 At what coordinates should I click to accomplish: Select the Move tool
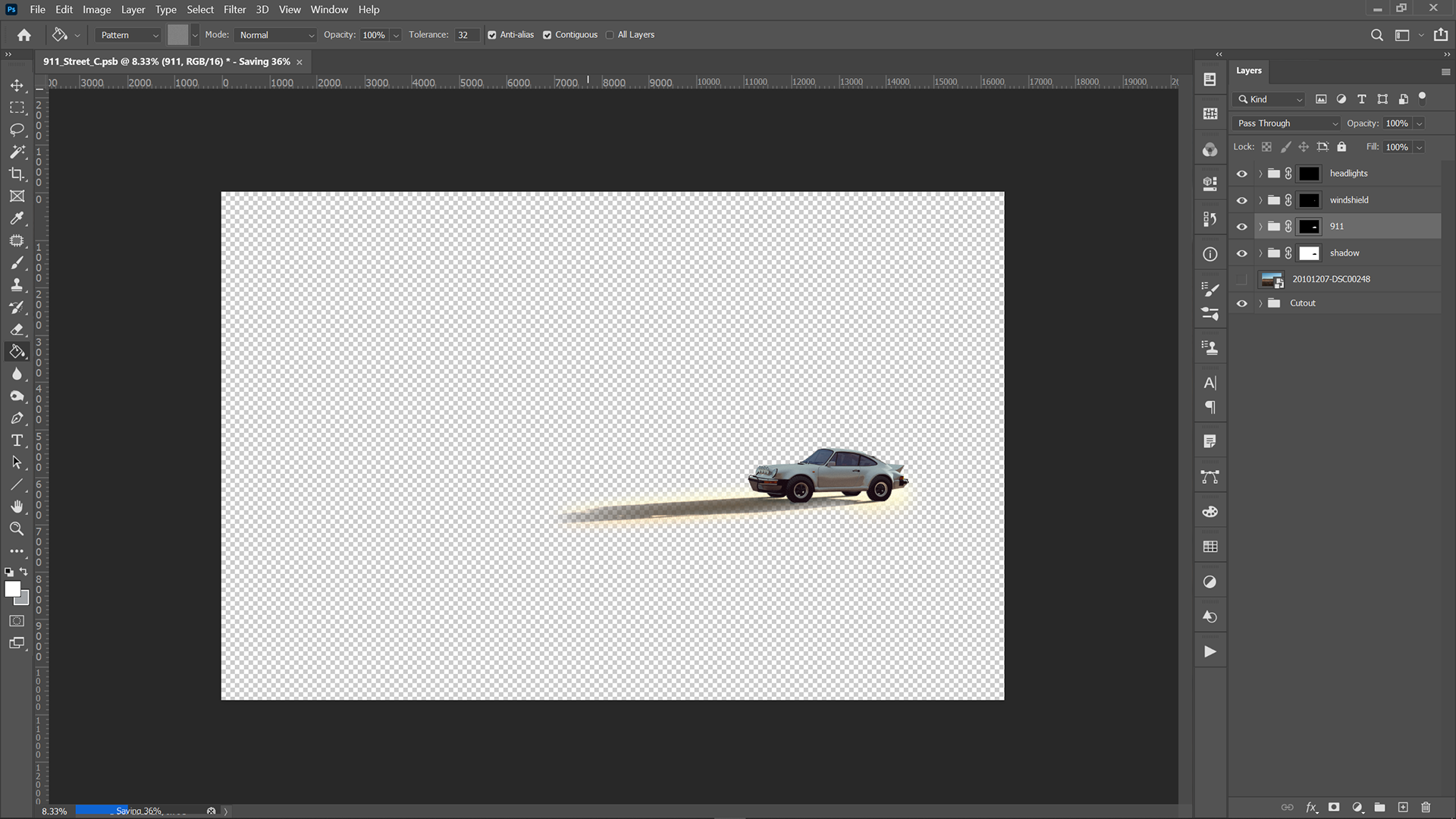pyautogui.click(x=17, y=86)
